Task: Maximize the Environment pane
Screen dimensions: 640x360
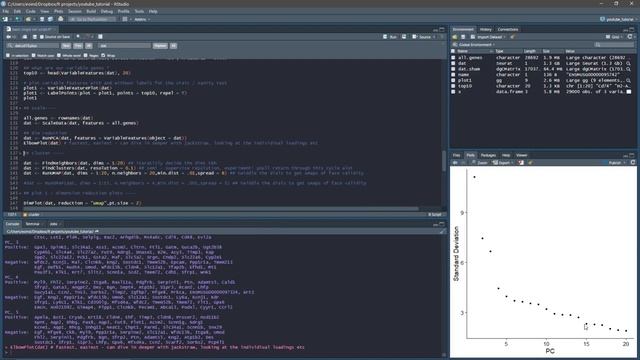Action: 632,29
